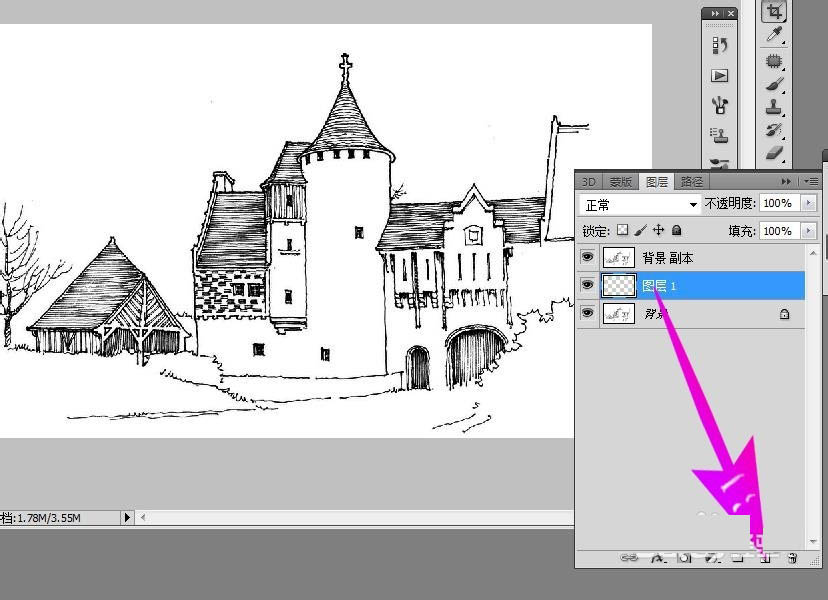The width and height of the screenshot is (828, 600).
Task: Select the Eyedropper tool
Action: click(x=773, y=36)
